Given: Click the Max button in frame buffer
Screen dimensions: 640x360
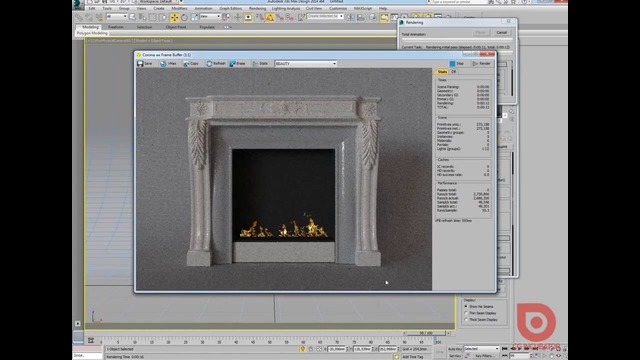Looking at the screenshot, I should coord(168,64).
